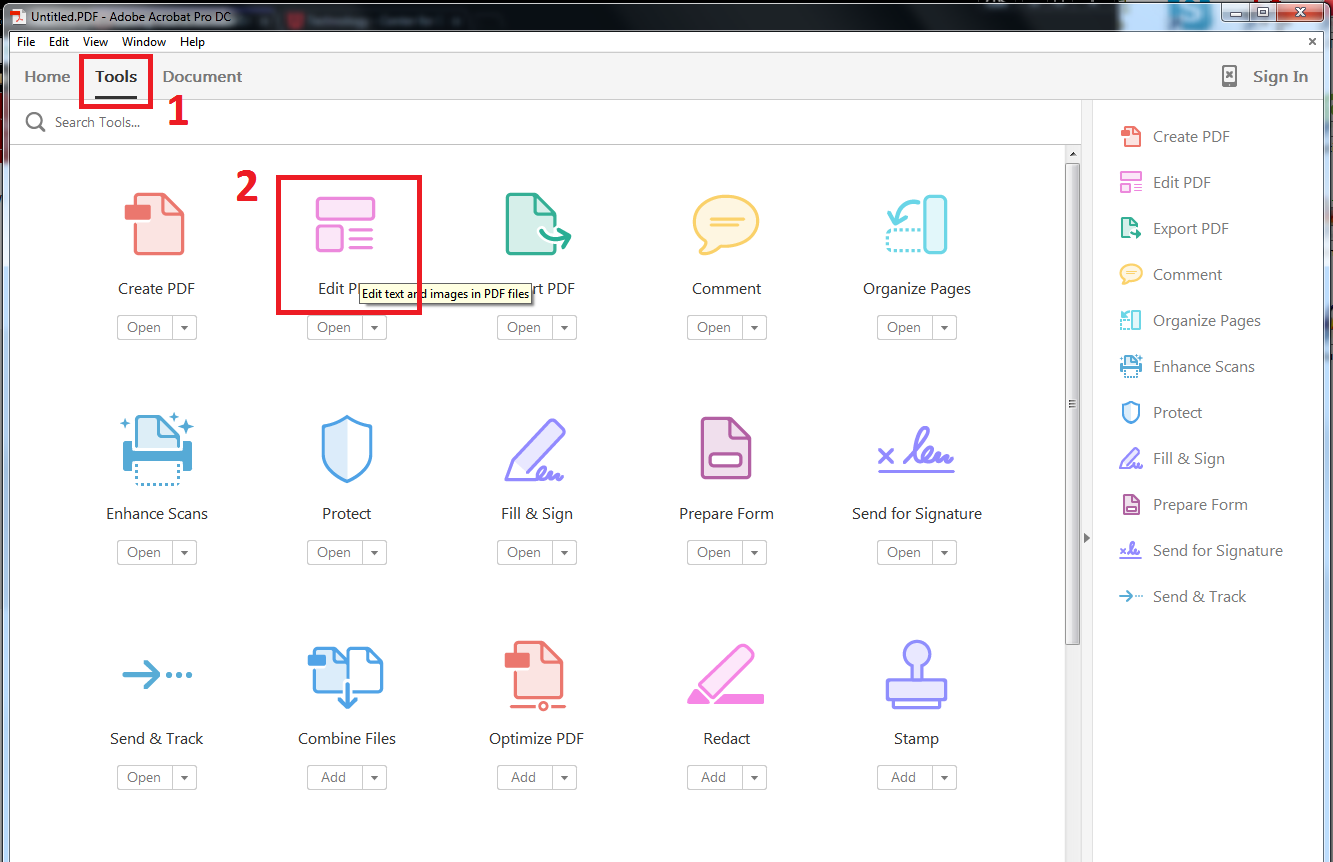Click the mobile link icon beside Sign In
Image resolution: width=1333 pixels, height=862 pixels.
point(1229,76)
